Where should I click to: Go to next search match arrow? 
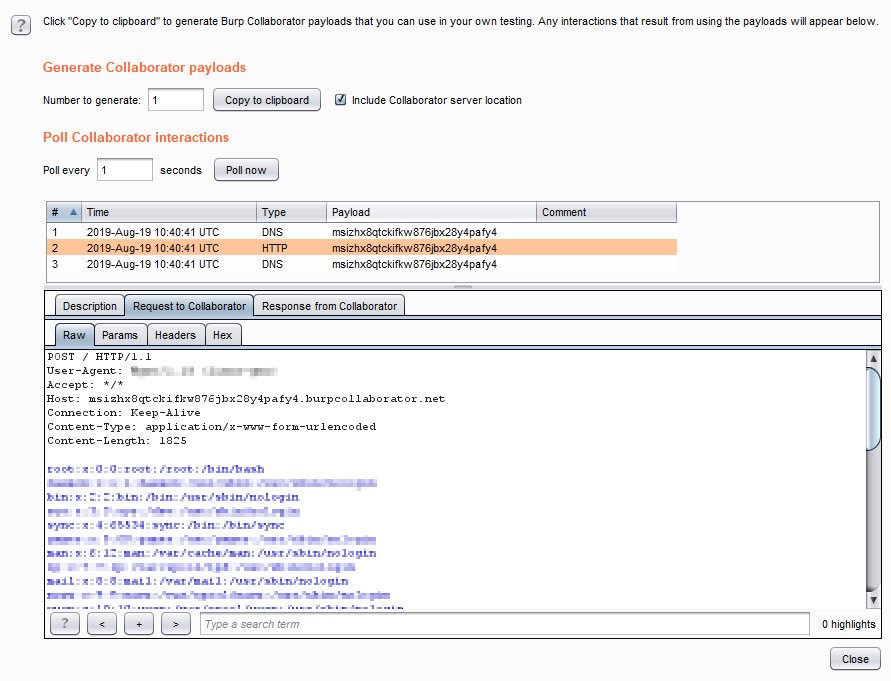point(176,624)
